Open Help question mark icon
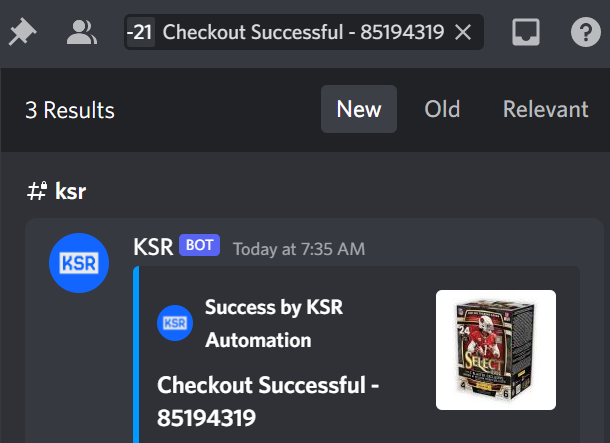Screen dimensions: 610x443 click(x=585, y=32)
